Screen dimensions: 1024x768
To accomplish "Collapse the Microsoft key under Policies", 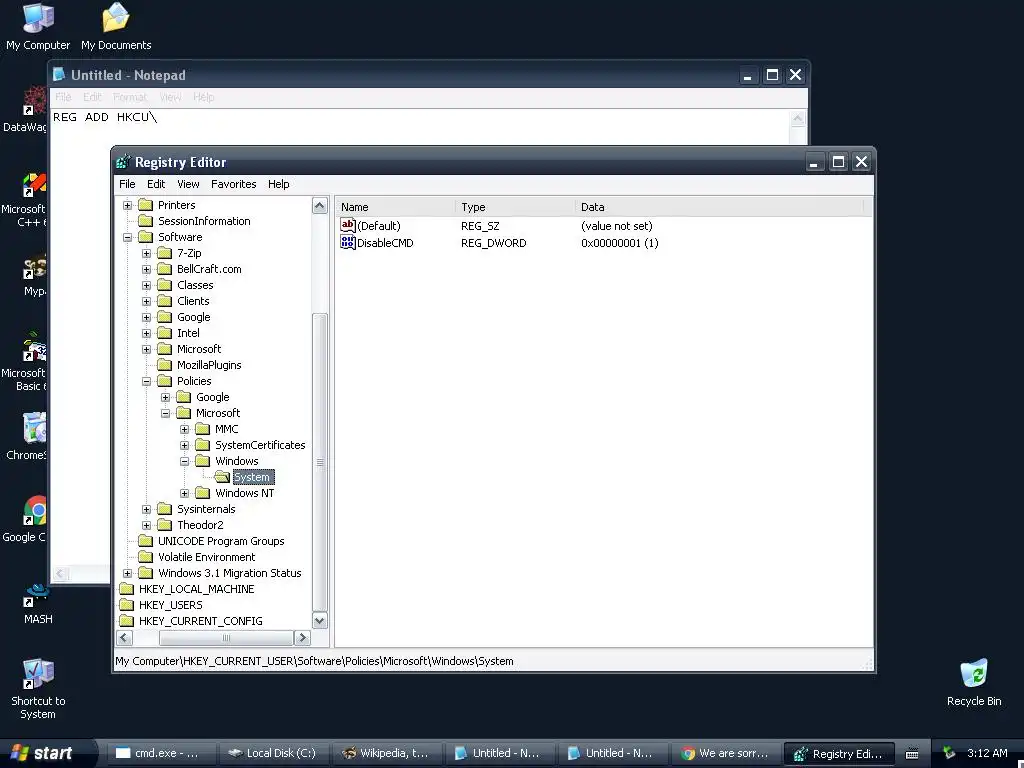I will click(x=166, y=413).
